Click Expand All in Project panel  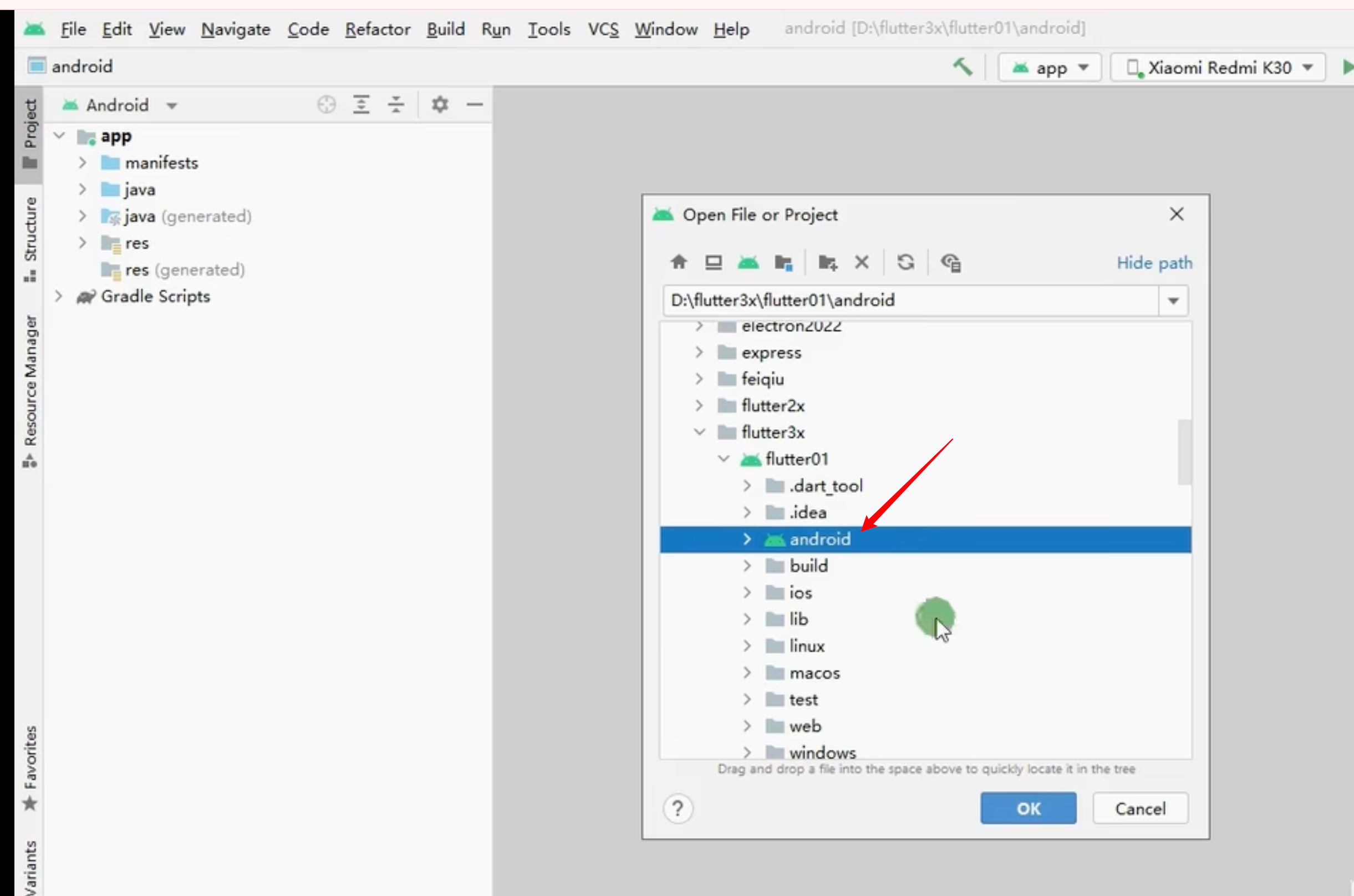click(x=361, y=105)
